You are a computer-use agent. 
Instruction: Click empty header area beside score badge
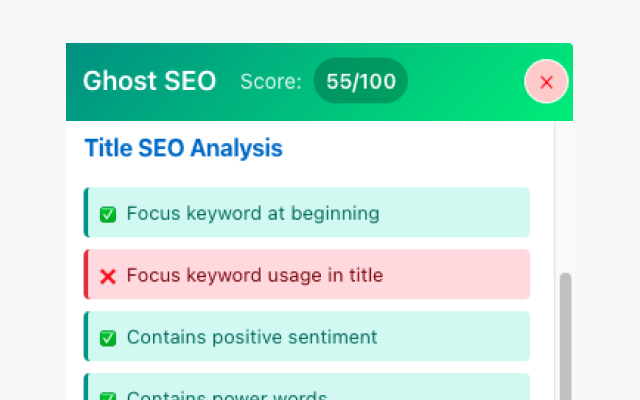[x=465, y=82]
